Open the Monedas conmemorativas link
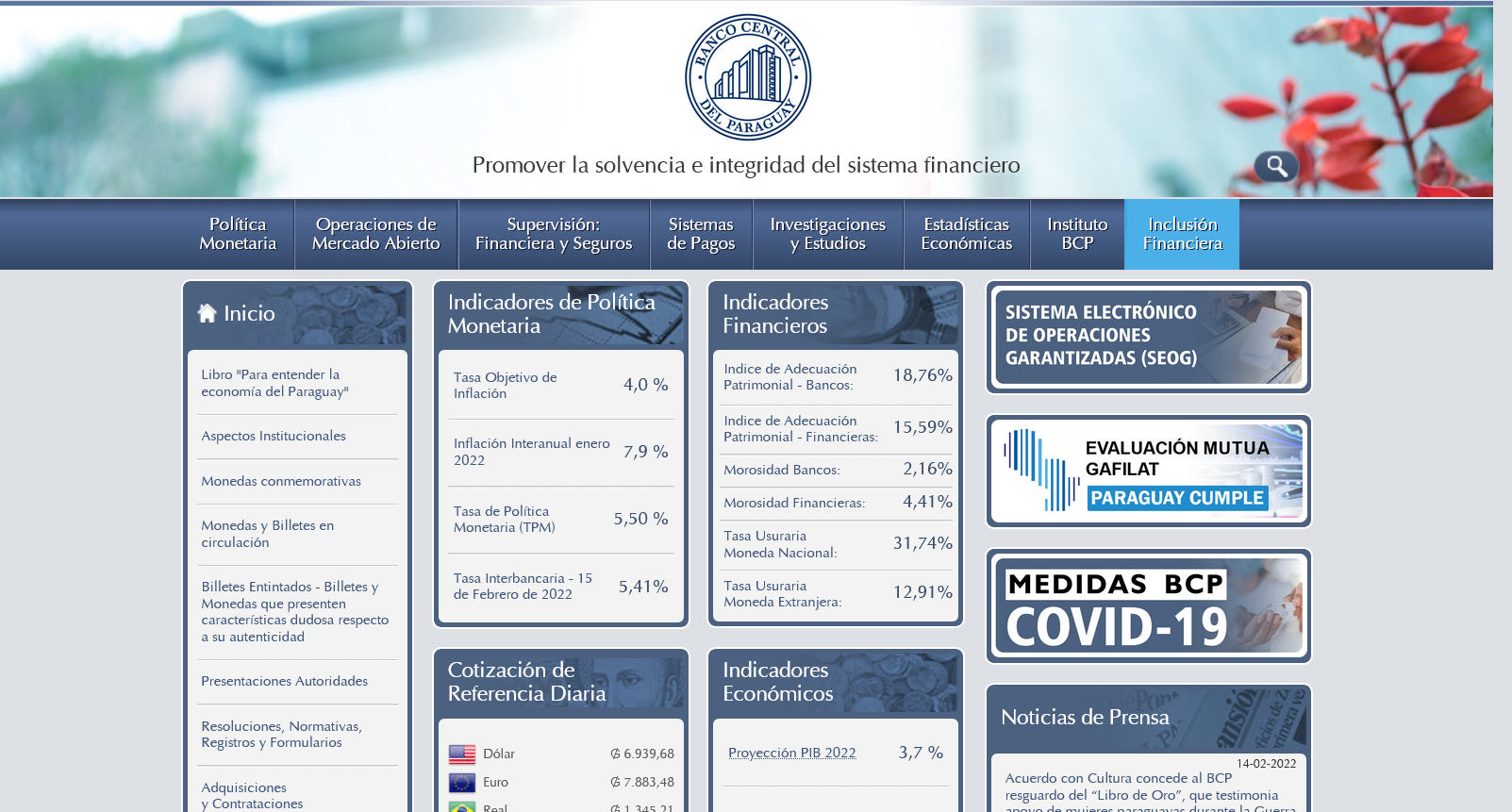This screenshot has height=812, width=1512. click(x=281, y=481)
